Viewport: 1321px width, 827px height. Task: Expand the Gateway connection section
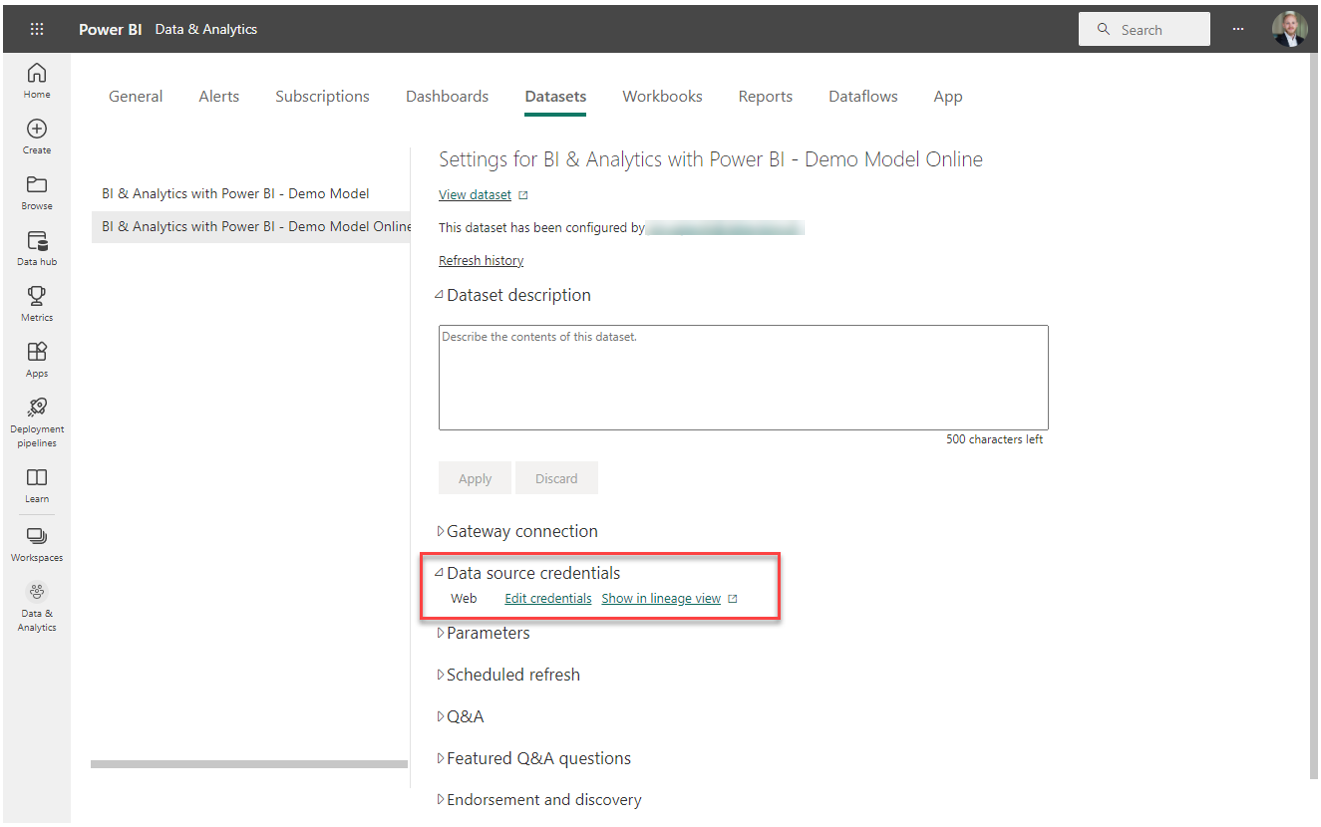pyautogui.click(x=517, y=531)
